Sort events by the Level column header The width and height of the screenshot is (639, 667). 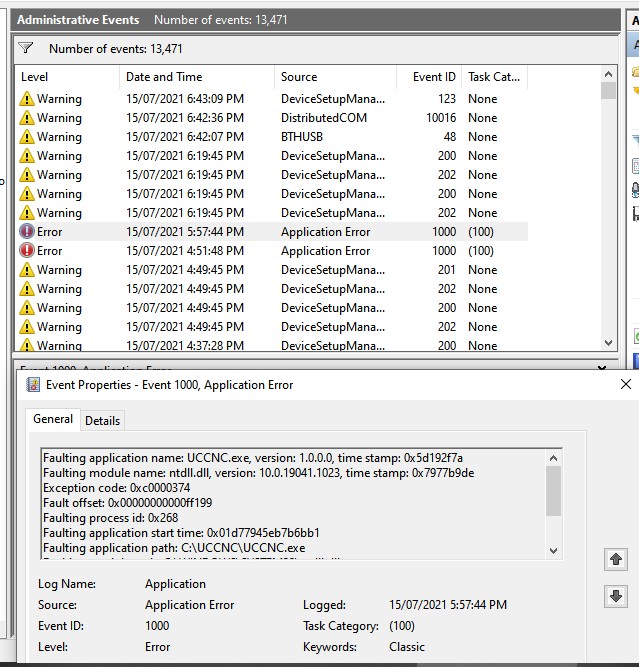(35, 77)
